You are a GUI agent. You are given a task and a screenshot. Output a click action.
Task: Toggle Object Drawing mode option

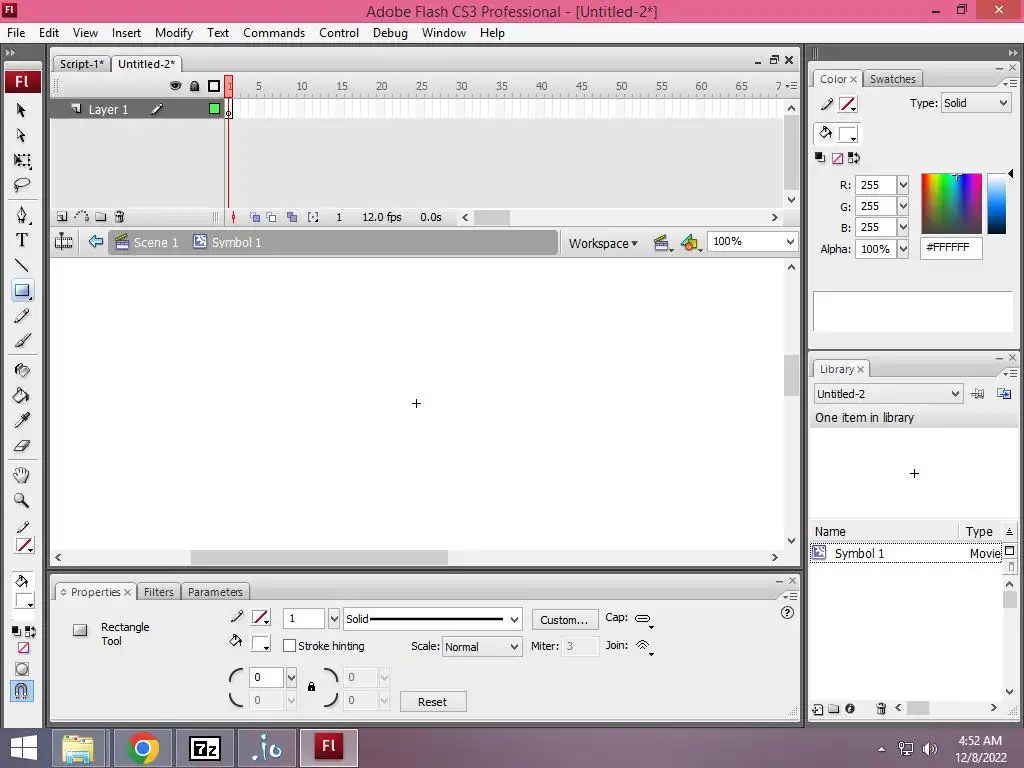pyautogui.click(x=22, y=669)
